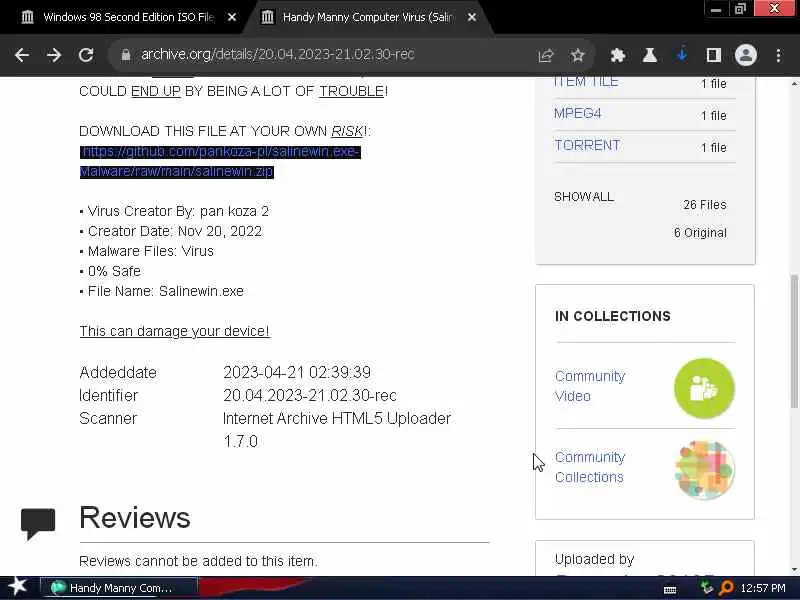
Task: Click the Handy Manny Com... taskbar button
Action: coord(118,588)
